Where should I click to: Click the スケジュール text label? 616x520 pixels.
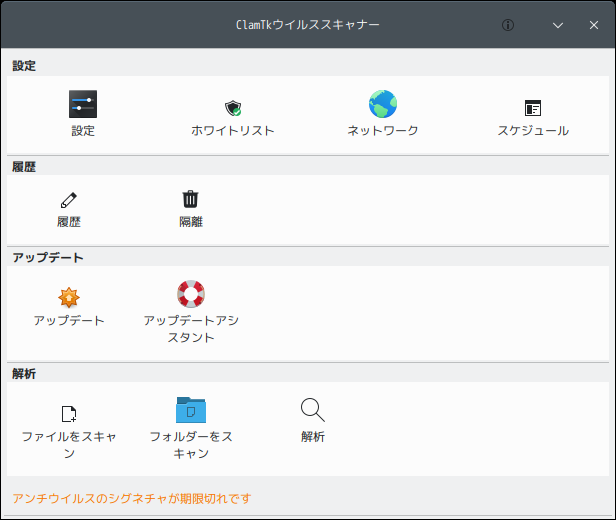pyautogui.click(x=533, y=131)
